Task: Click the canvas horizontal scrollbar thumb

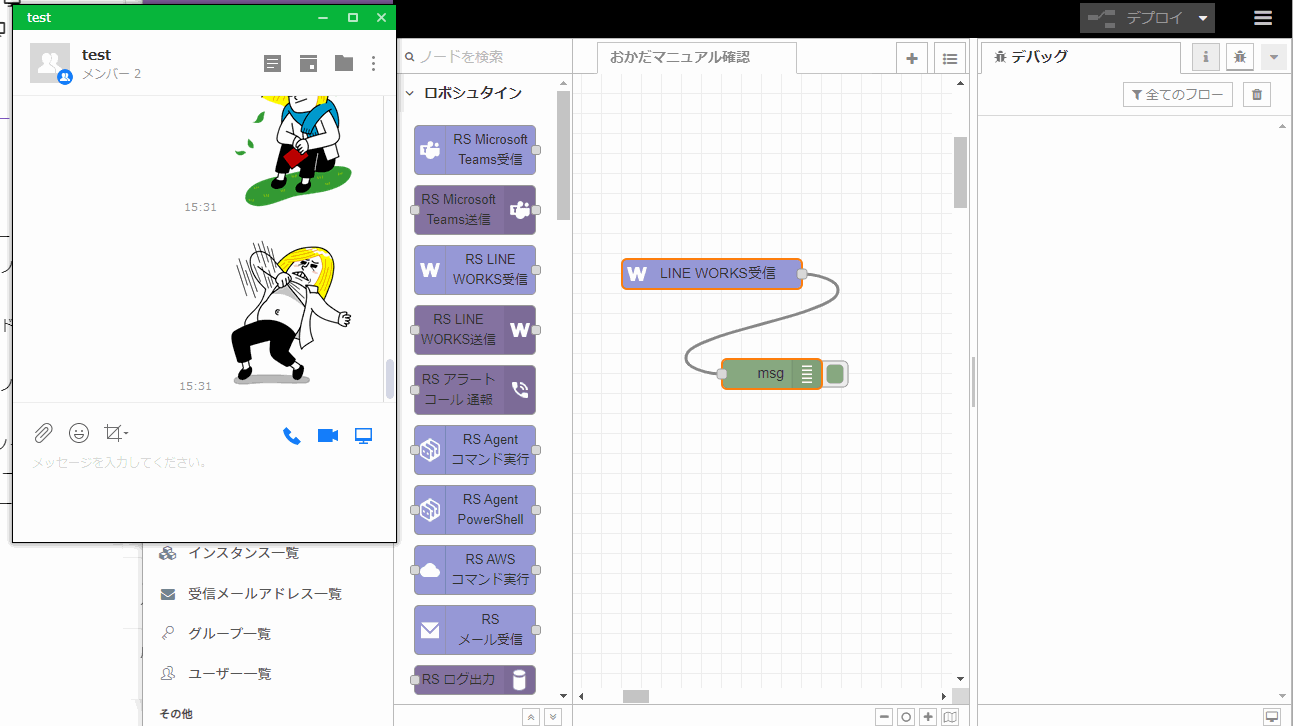Action: click(x=636, y=696)
